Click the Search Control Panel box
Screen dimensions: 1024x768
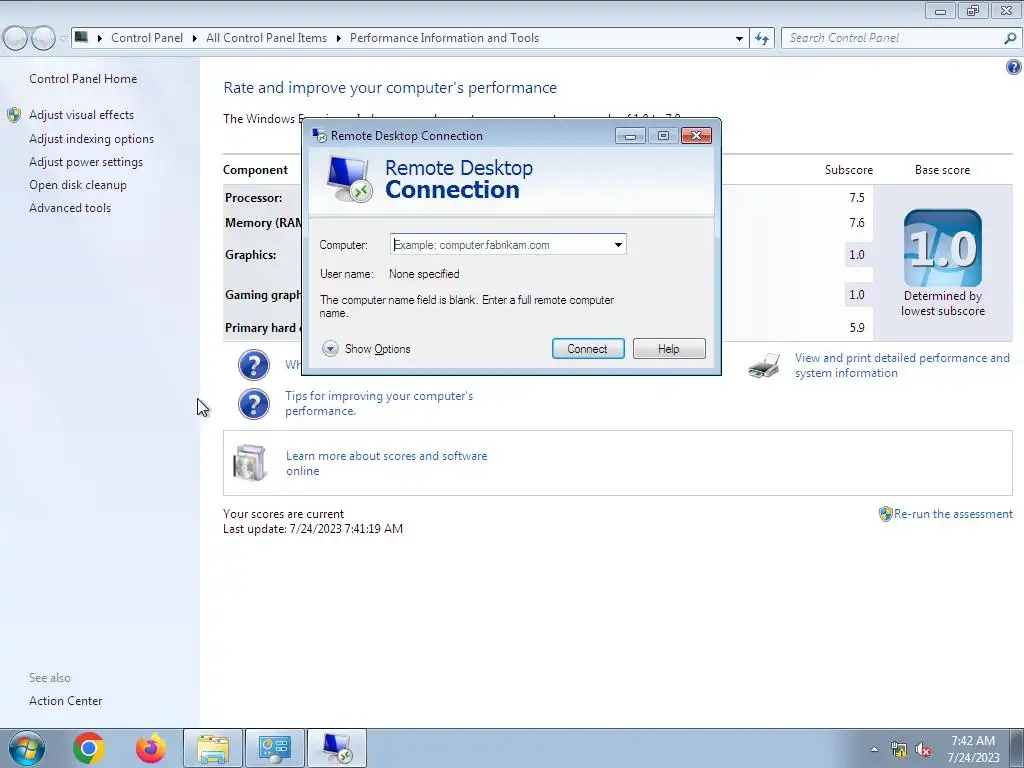click(900, 38)
